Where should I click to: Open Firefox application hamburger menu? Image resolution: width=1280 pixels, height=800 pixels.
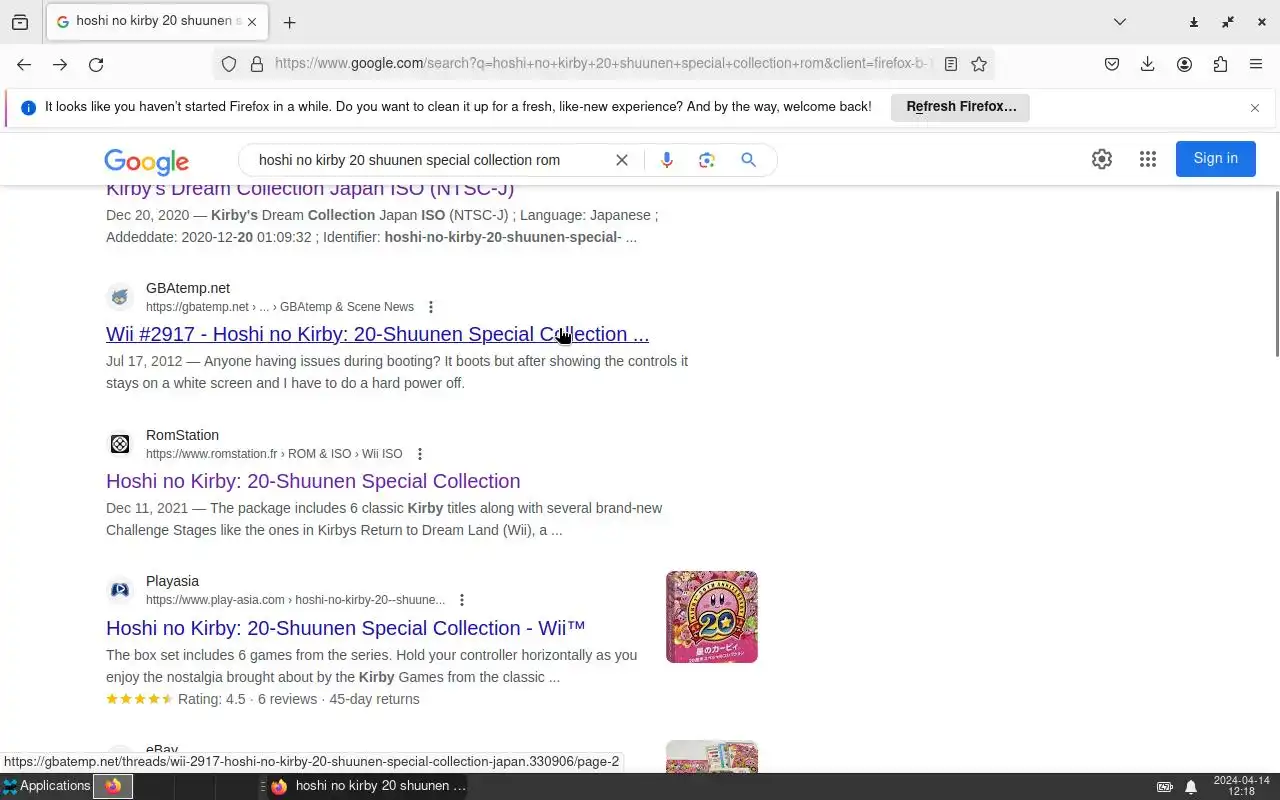[x=1256, y=64]
